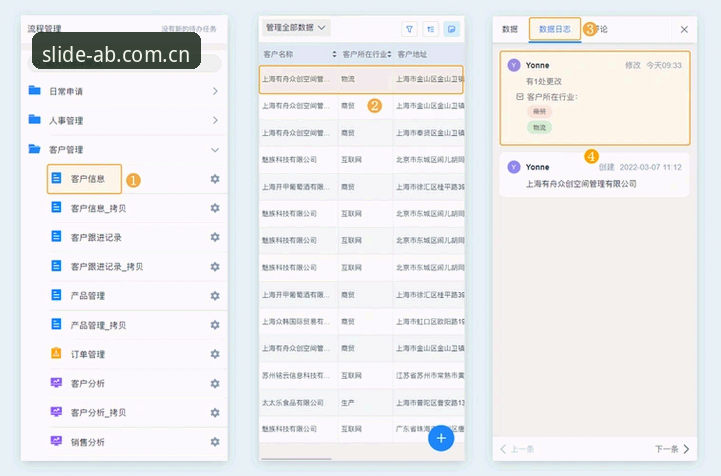Click the blue plus add-record button
The image size is (721, 476).
pyautogui.click(x=441, y=438)
